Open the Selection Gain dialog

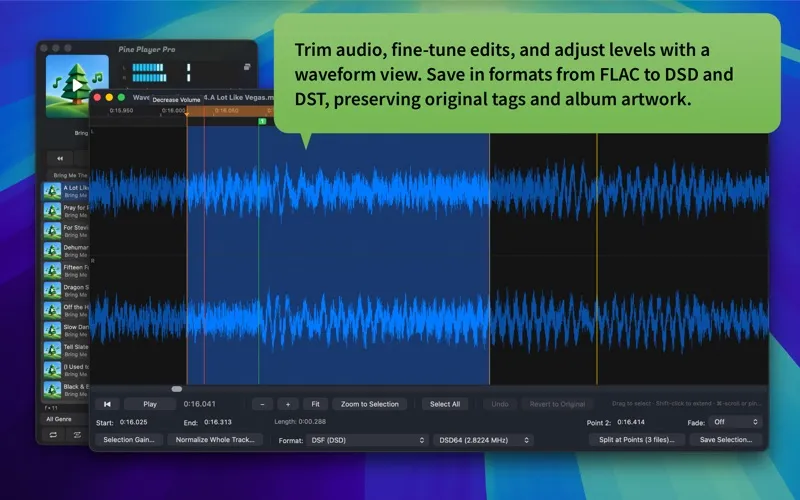point(129,439)
